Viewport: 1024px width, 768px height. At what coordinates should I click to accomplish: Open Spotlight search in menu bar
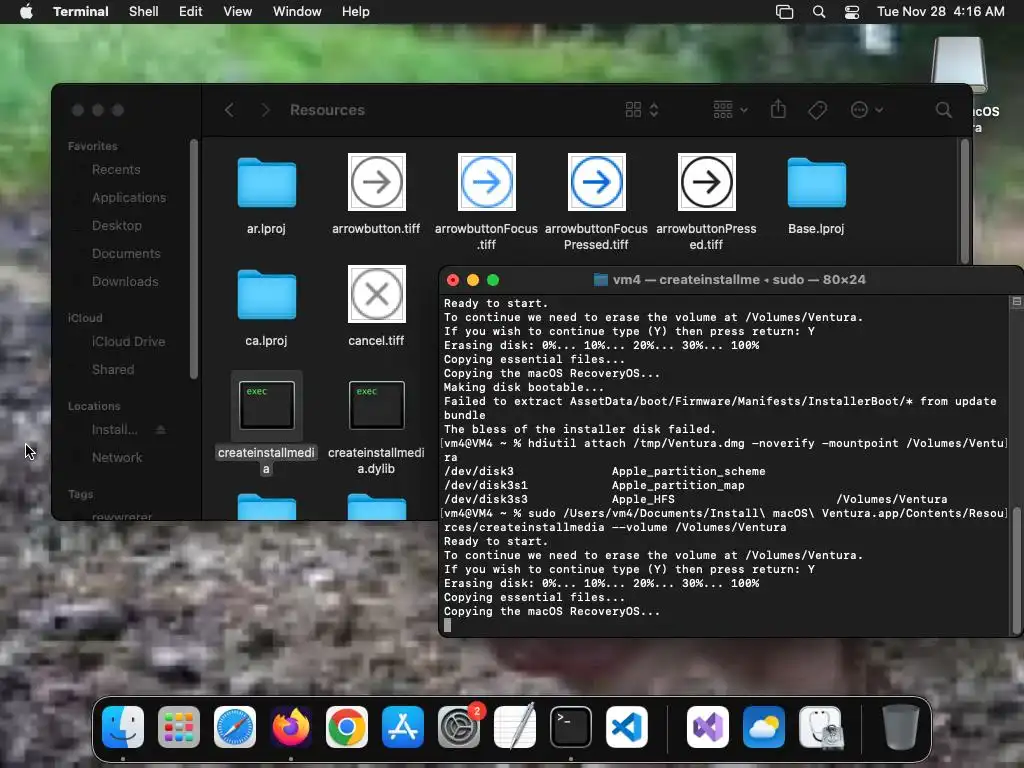[x=818, y=12]
